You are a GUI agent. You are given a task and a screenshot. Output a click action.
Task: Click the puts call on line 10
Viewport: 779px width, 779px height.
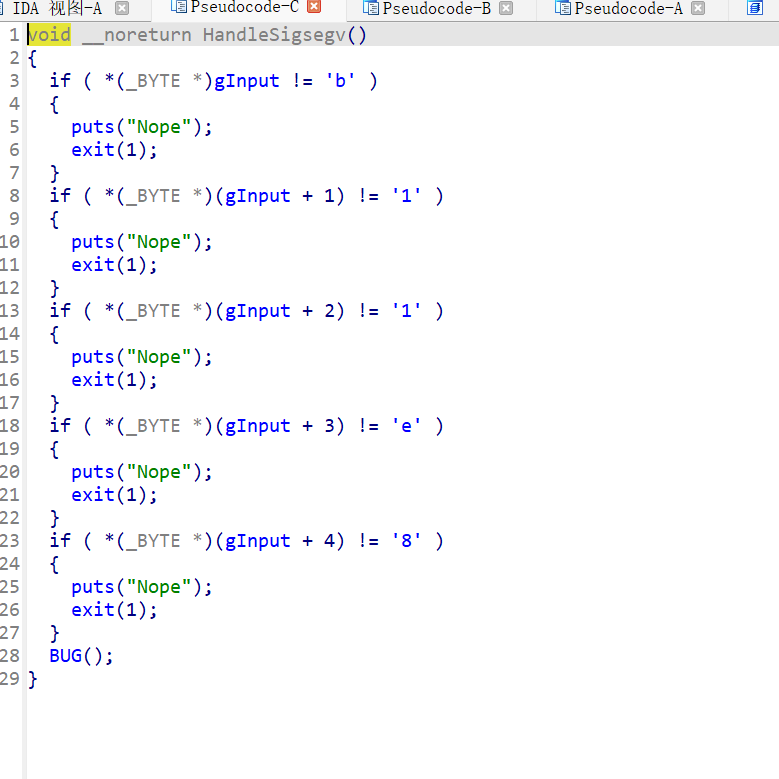(x=93, y=242)
